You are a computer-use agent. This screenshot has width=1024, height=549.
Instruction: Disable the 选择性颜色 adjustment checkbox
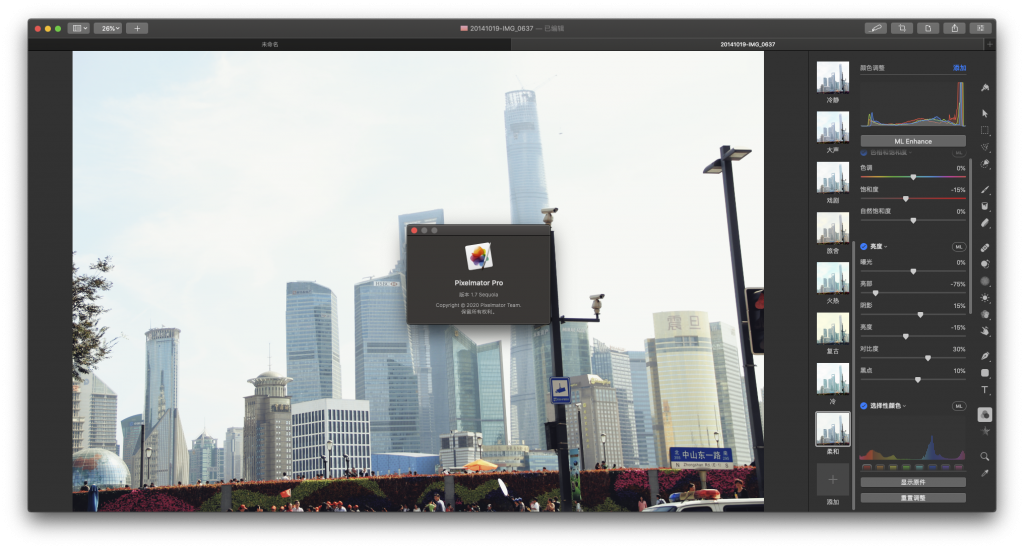[x=863, y=405]
